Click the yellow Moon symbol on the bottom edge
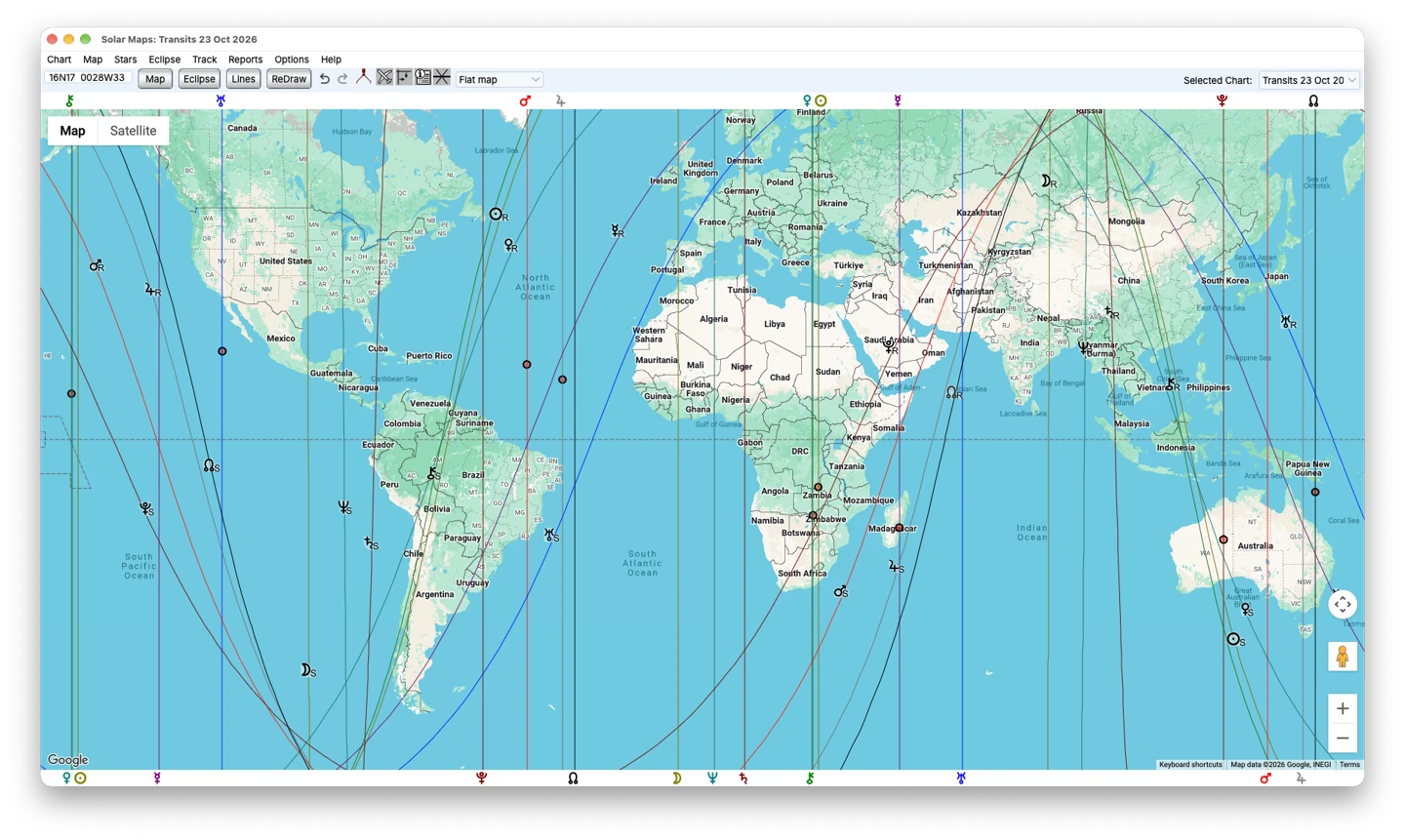The image size is (1405, 840). (676, 778)
